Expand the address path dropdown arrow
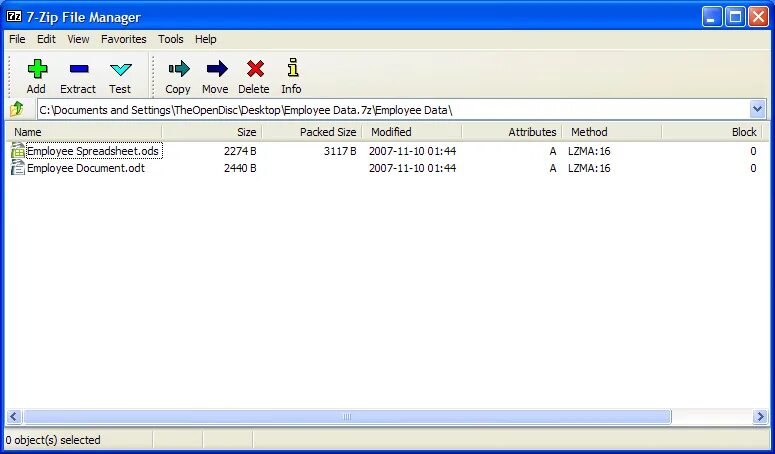775x454 pixels. coord(757,109)
